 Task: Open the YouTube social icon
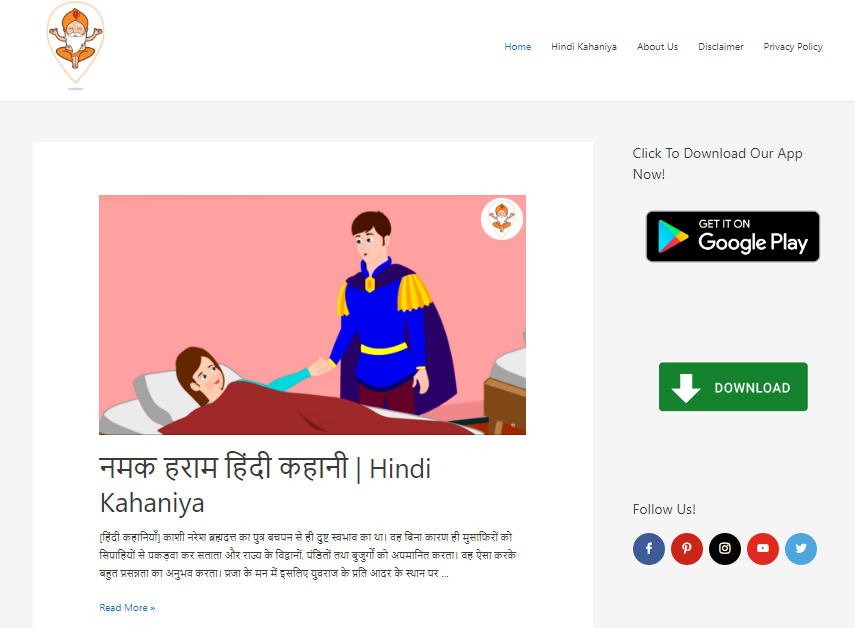point(763,548)
